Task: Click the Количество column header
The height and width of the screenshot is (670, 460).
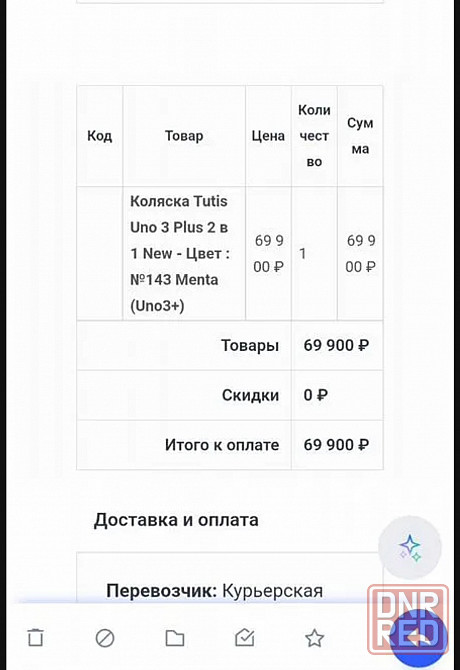Action: pyautogui.click(x=314, y=136)
